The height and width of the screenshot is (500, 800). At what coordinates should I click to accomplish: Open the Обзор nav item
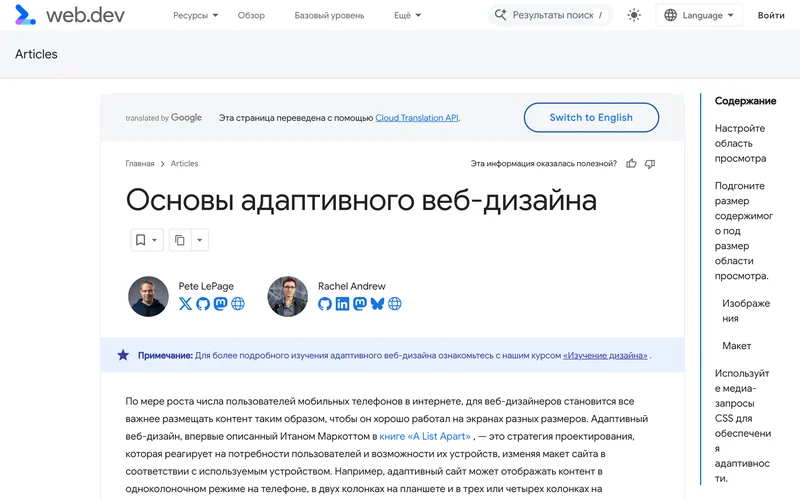click(x=251, y=15)
